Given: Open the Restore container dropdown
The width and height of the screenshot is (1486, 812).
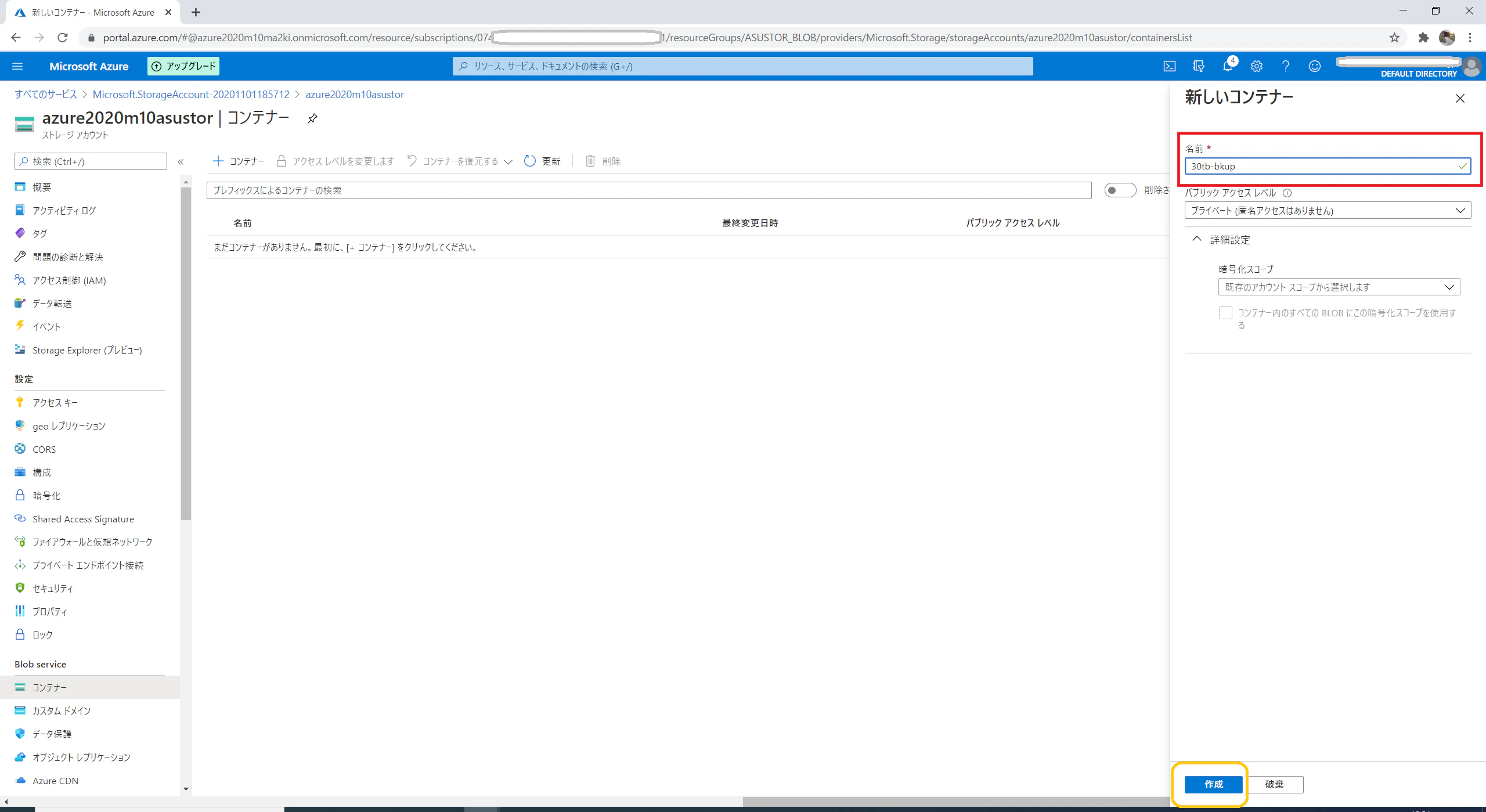Looking at the screenshot, I should coord(459,161).
